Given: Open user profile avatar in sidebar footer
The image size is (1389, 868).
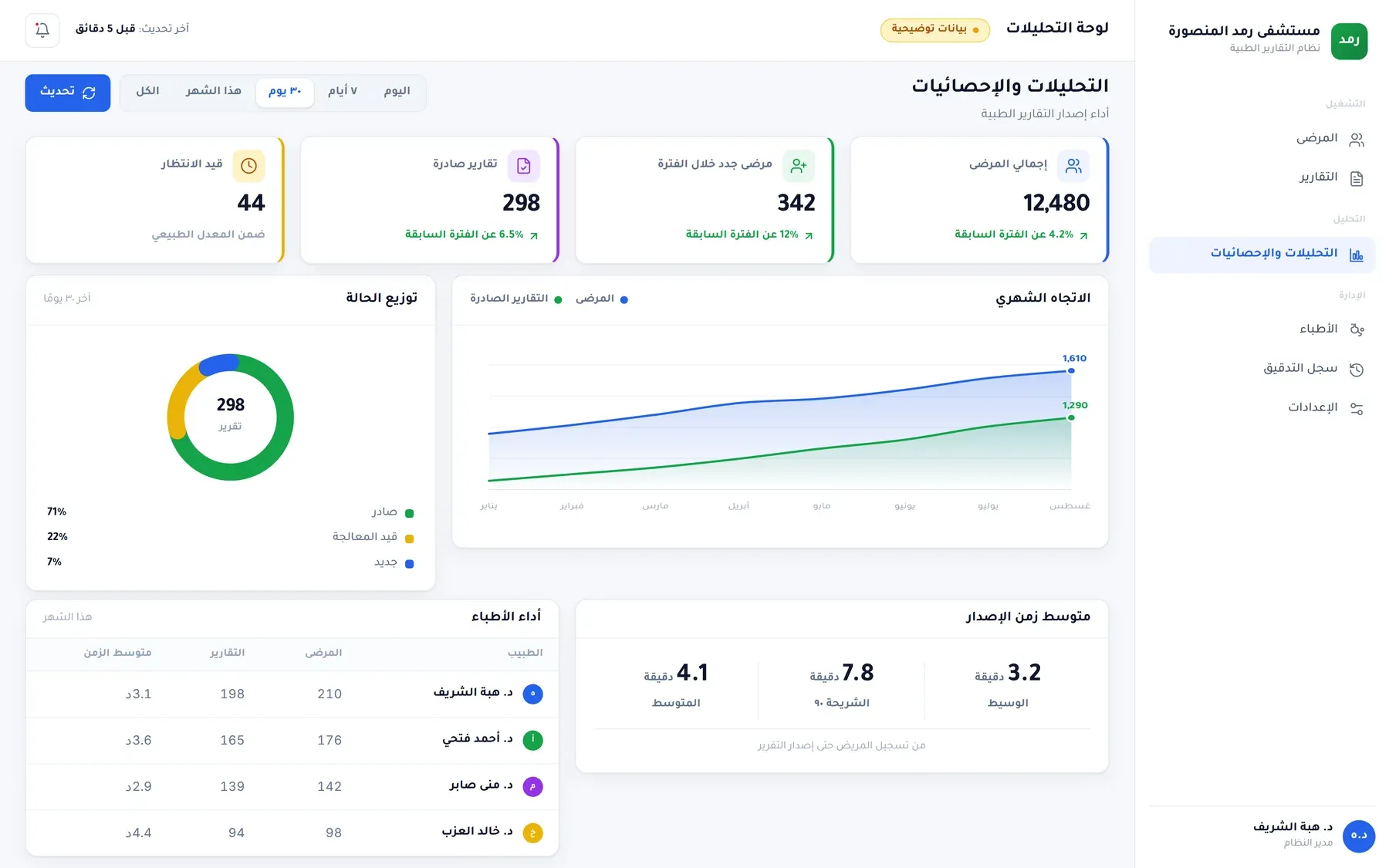Looking at the screenshot, I should click(x=1358, y=836).
